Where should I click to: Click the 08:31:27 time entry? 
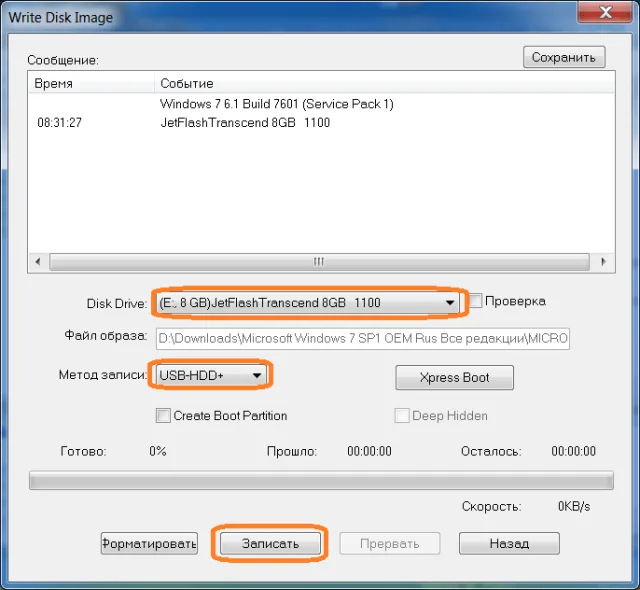tap(60, 122)
